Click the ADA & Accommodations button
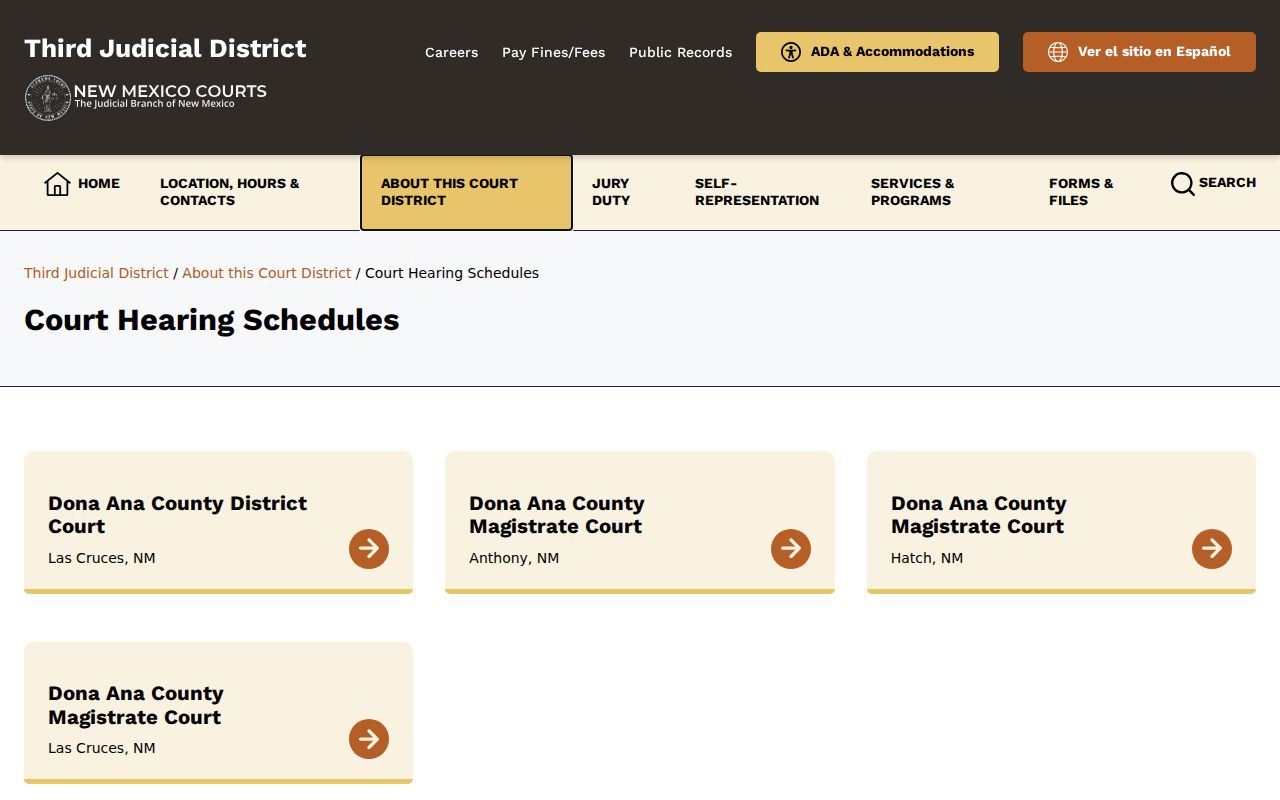1280x800 pixels. tap(877, 52)
